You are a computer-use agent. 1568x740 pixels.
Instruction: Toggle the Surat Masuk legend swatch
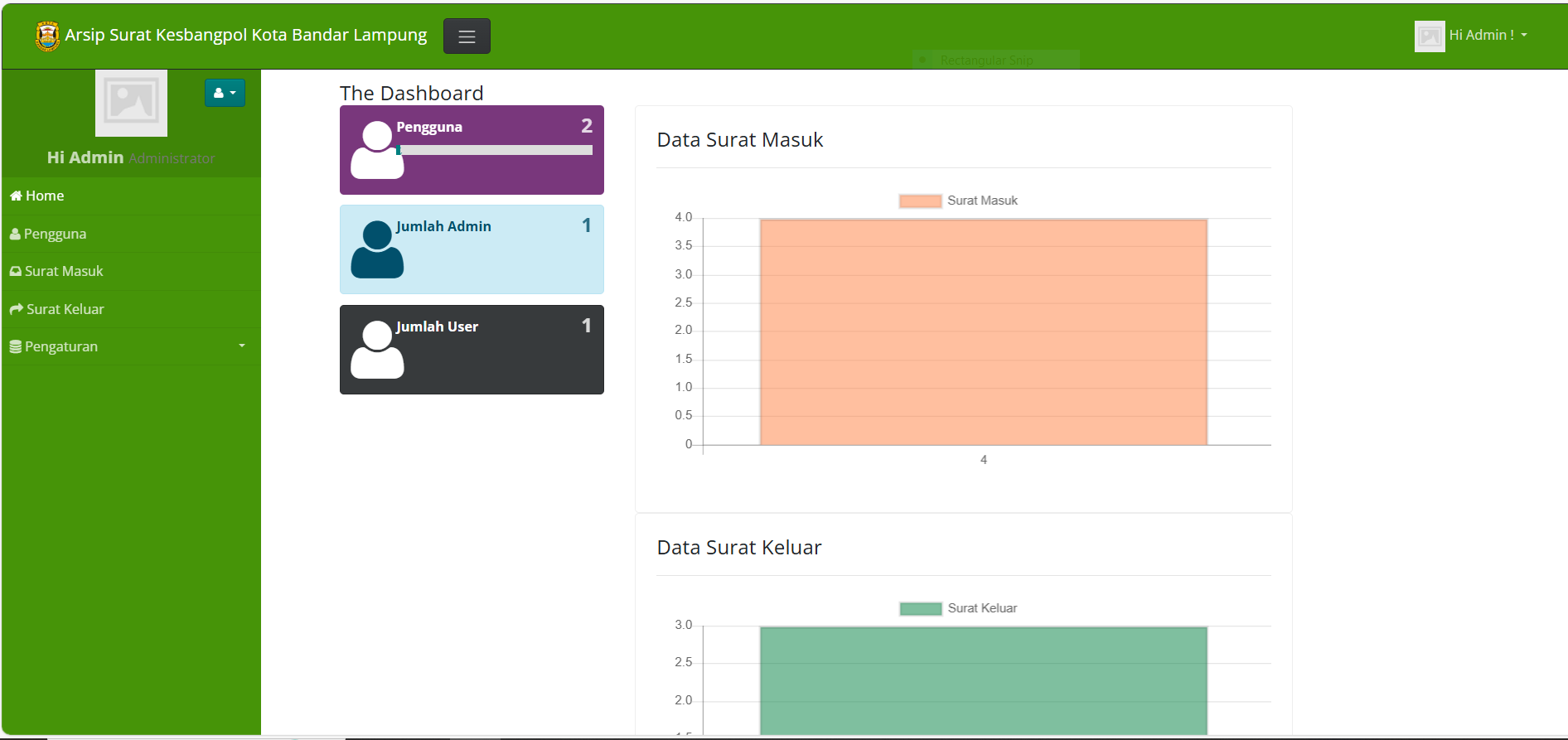point(920,201)
